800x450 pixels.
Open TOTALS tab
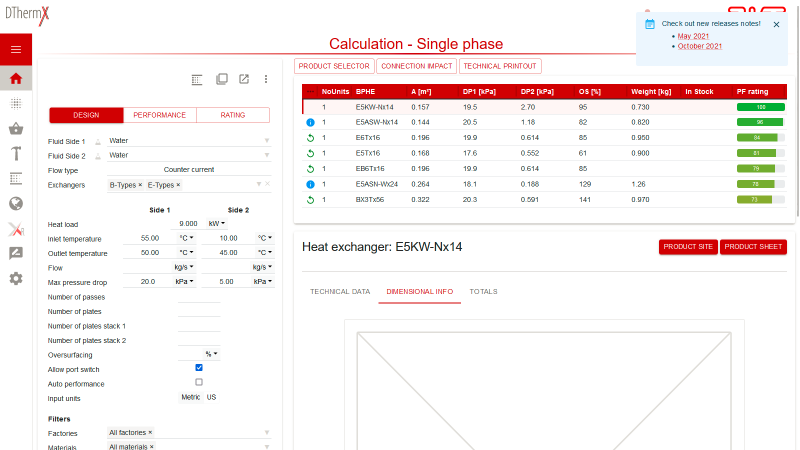click(483, 292)
